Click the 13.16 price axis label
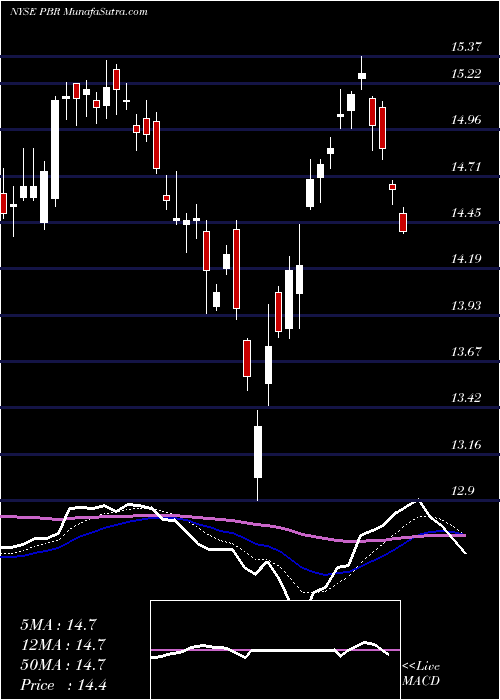Screen dimensions: 500x700 [x=466, y=445]
